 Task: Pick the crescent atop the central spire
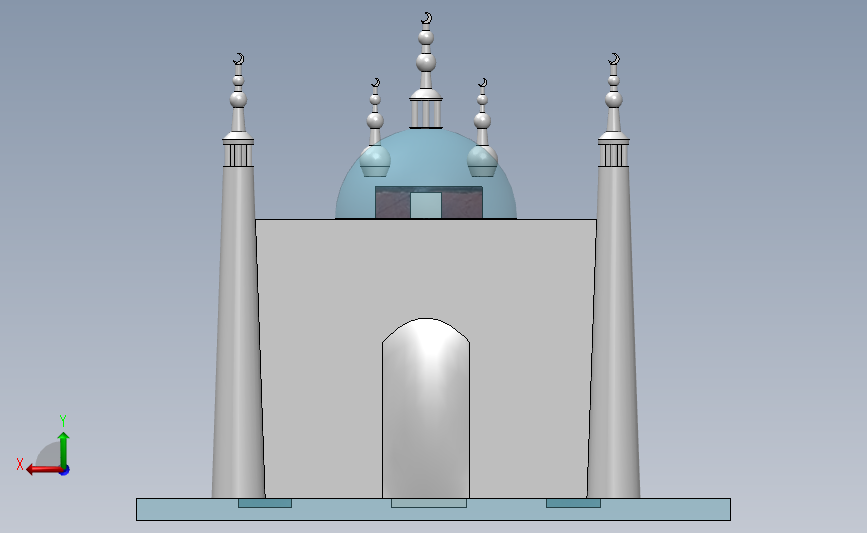point(426,18)
